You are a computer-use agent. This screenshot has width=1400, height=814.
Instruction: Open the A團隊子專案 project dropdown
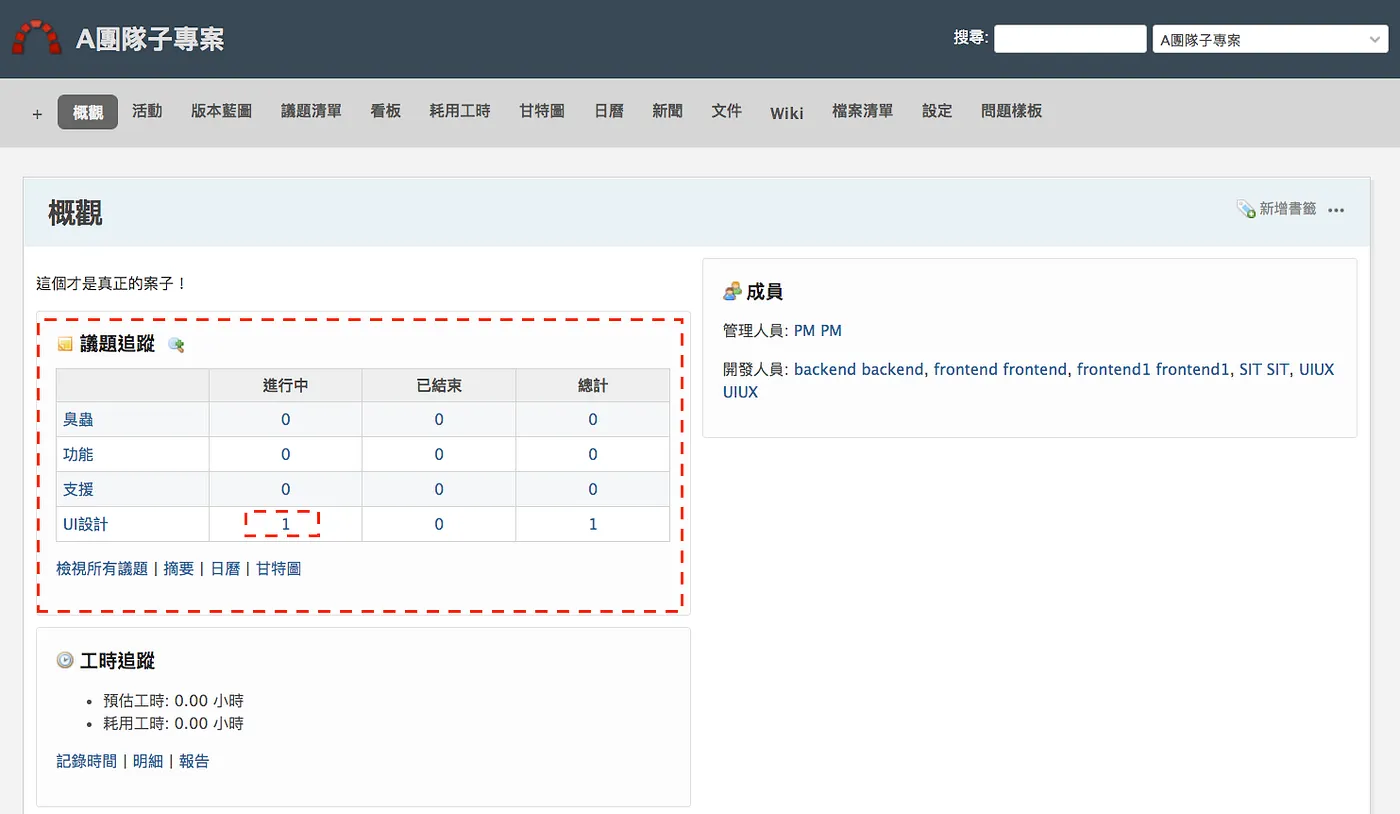pyautogui.click(x=1270, y=40)
